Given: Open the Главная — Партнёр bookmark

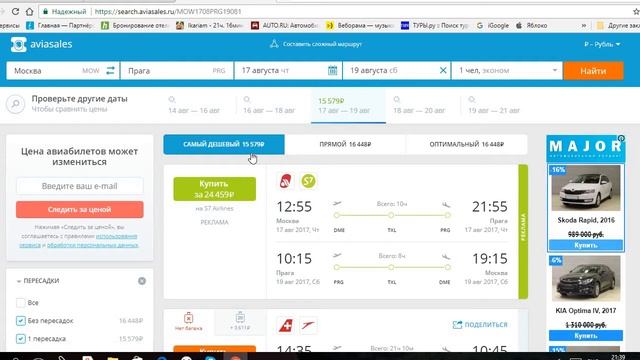Looking at the screenshot, I should click(60, 25).
